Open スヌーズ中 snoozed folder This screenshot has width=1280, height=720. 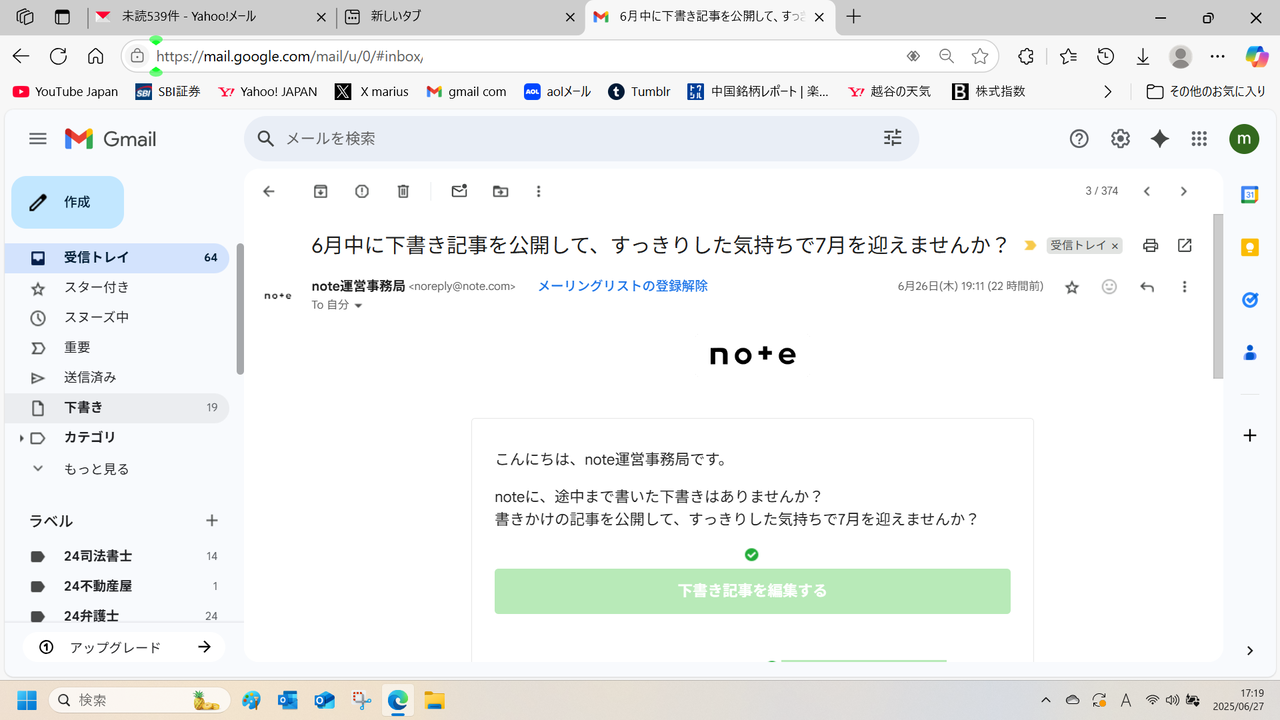[117, 317]
